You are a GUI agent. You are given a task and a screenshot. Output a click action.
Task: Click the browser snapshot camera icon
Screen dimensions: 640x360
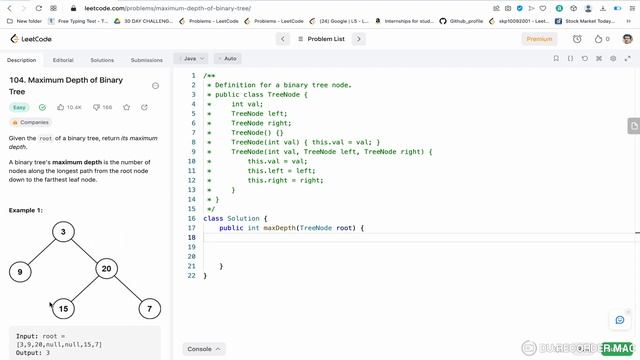pyautogui.click(x=508, y=8)
